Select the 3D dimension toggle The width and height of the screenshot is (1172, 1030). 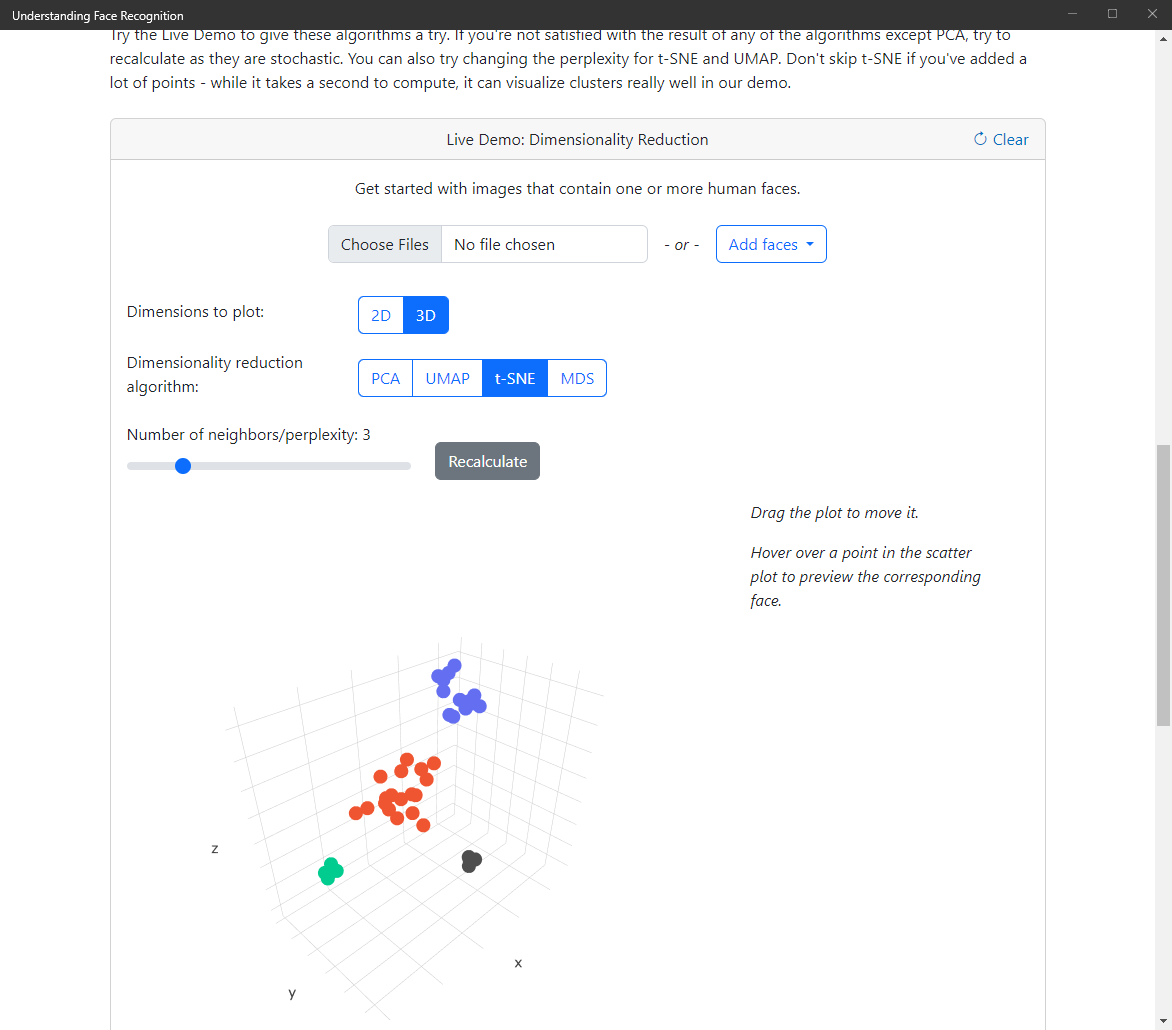[426, 315]
